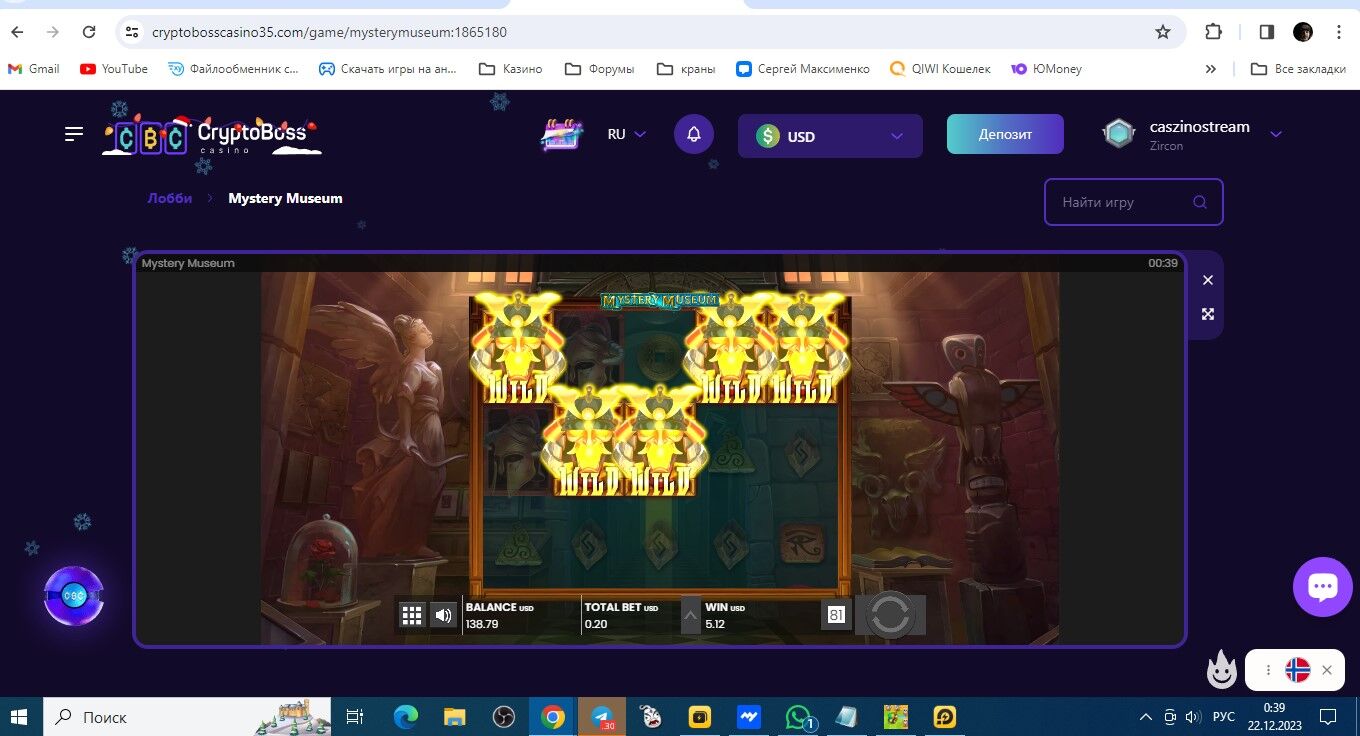Open the USD currency dropdown
1360x736 pixels.
[829, 136]
